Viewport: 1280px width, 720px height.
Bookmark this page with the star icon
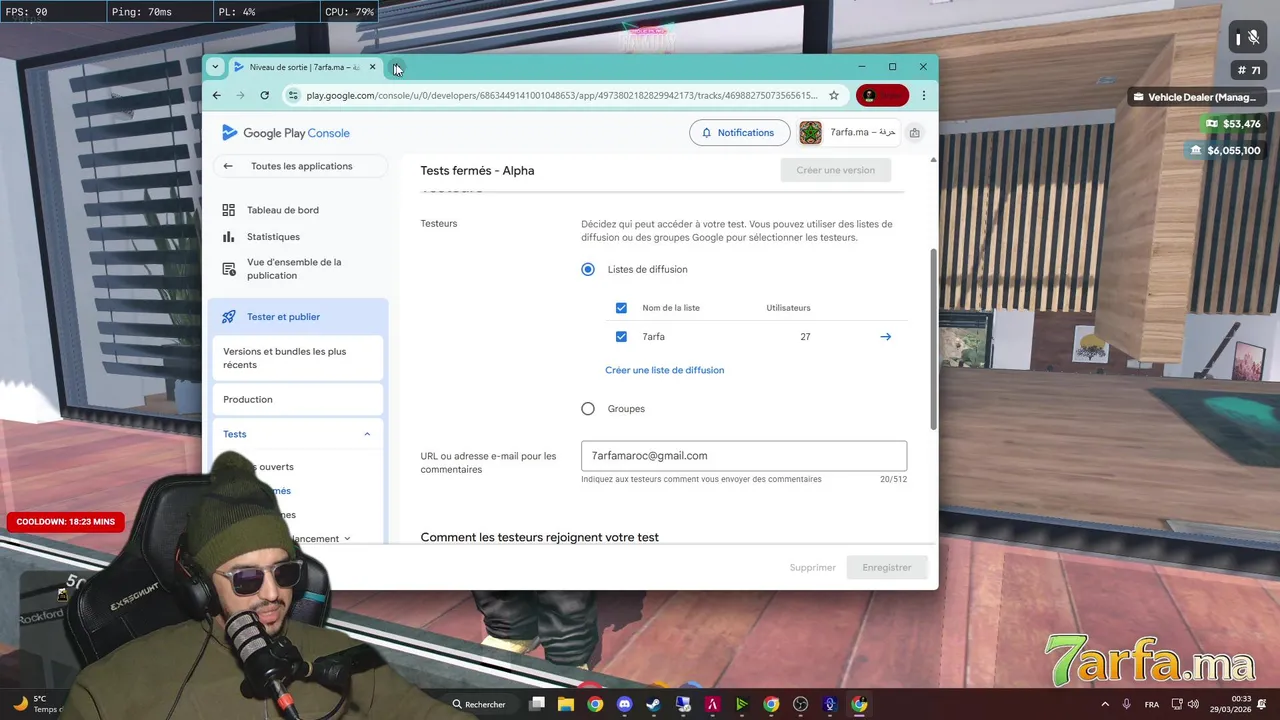point(834,95)
